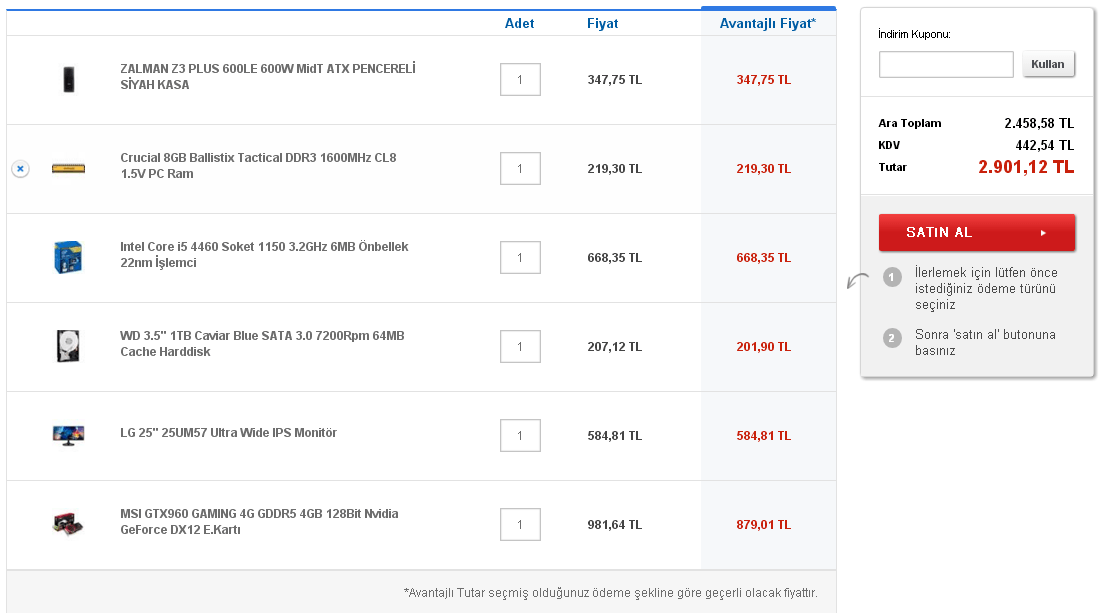Click the ZALMAN Z3 PLUS case thumbnail
1099x613 pixels.
click(x=68, y=79)
